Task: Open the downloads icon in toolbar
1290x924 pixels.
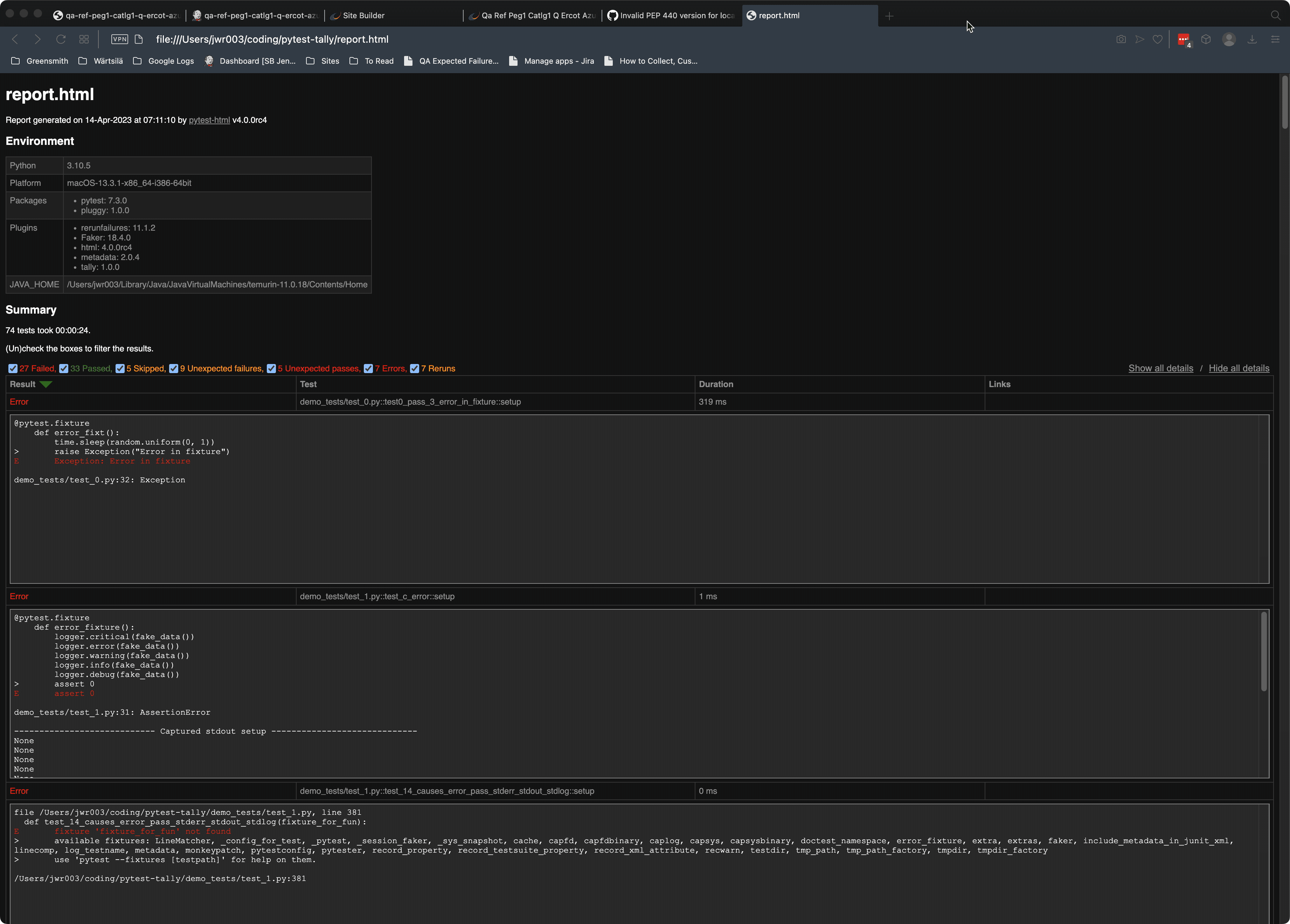Action: tap(1252, 39)
